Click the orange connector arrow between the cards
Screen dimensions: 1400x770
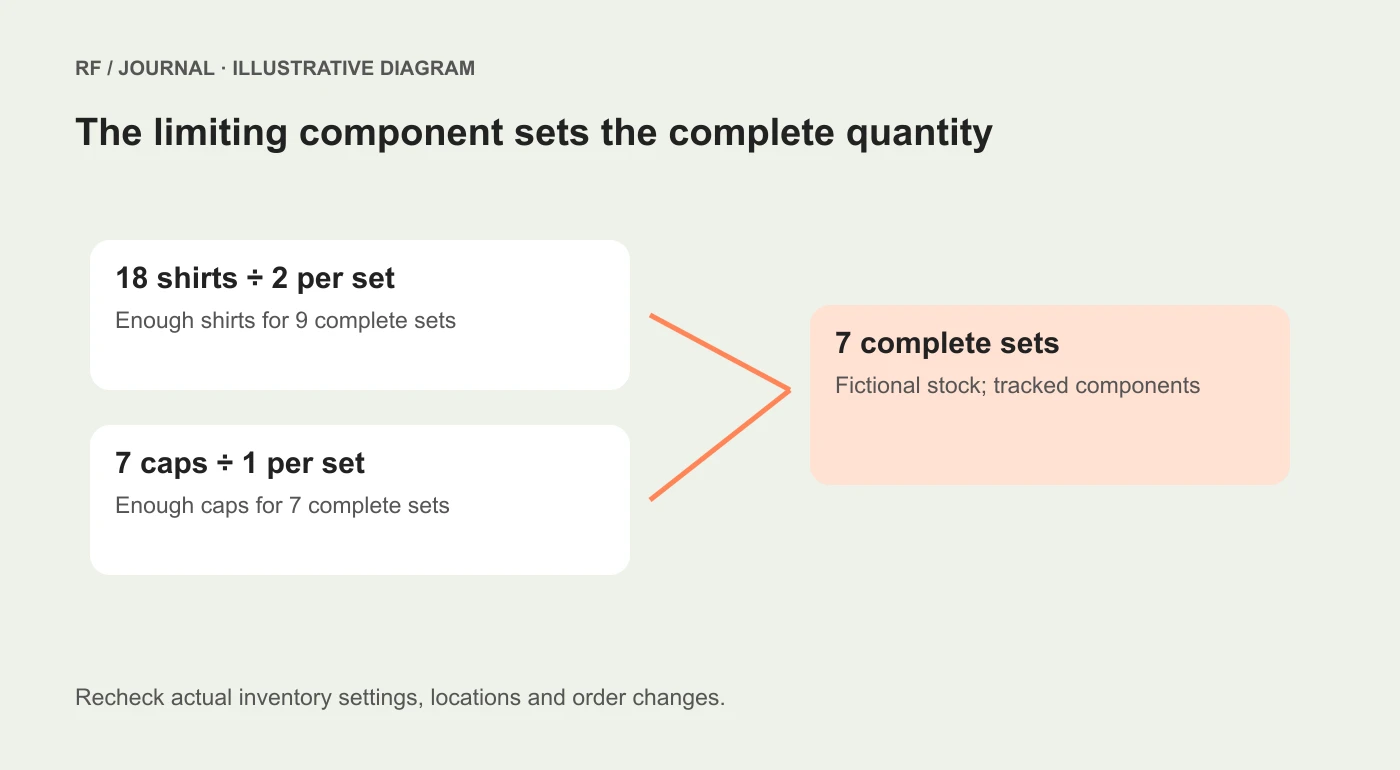pos(720,407)
